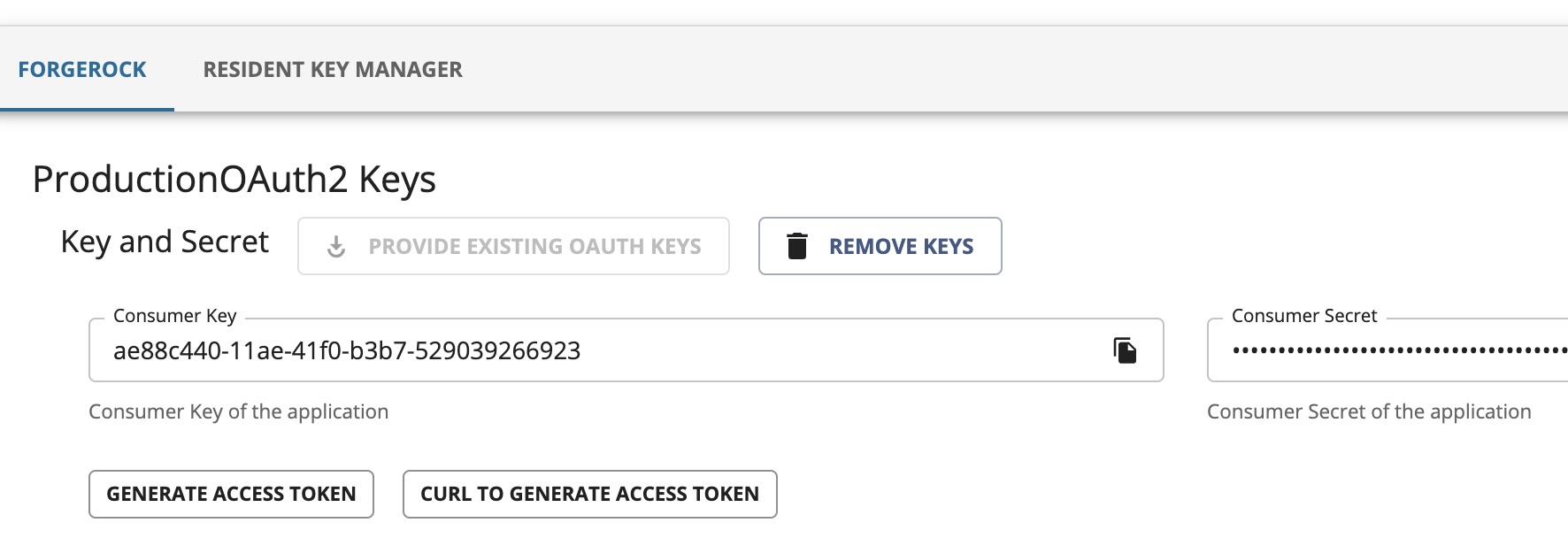Focus the Consumer Key input field
The height and width of the screenshot is (538, 1568).
[x=626, y=350]
